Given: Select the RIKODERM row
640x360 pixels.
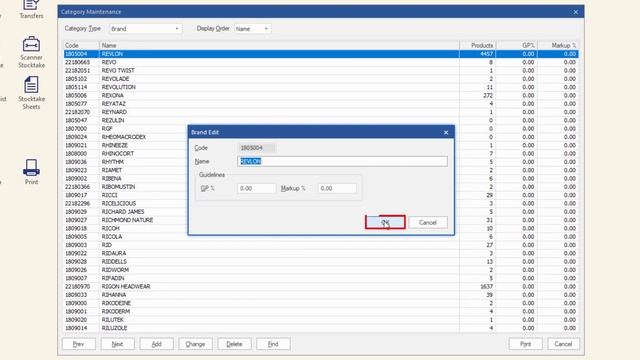Looking at the screenshot, I should click(x=321, y=311).
